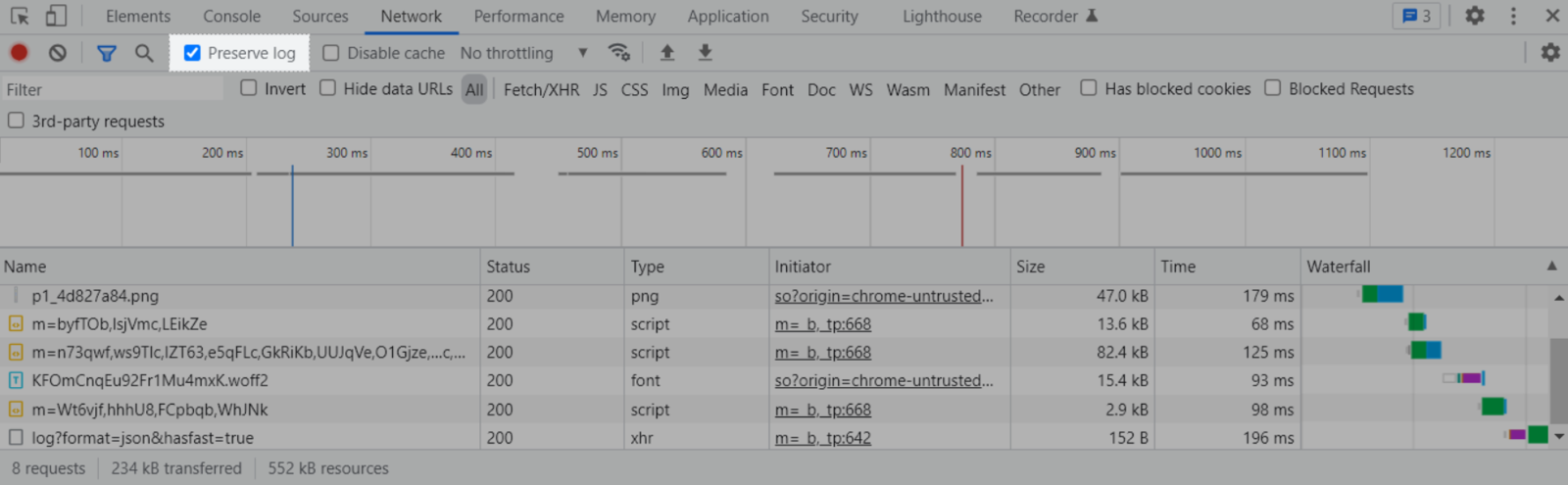This screenshot has height=485, width=1568.
Task: Open DevTools three-dot customize menu
Action: (x=1513, y=16)
